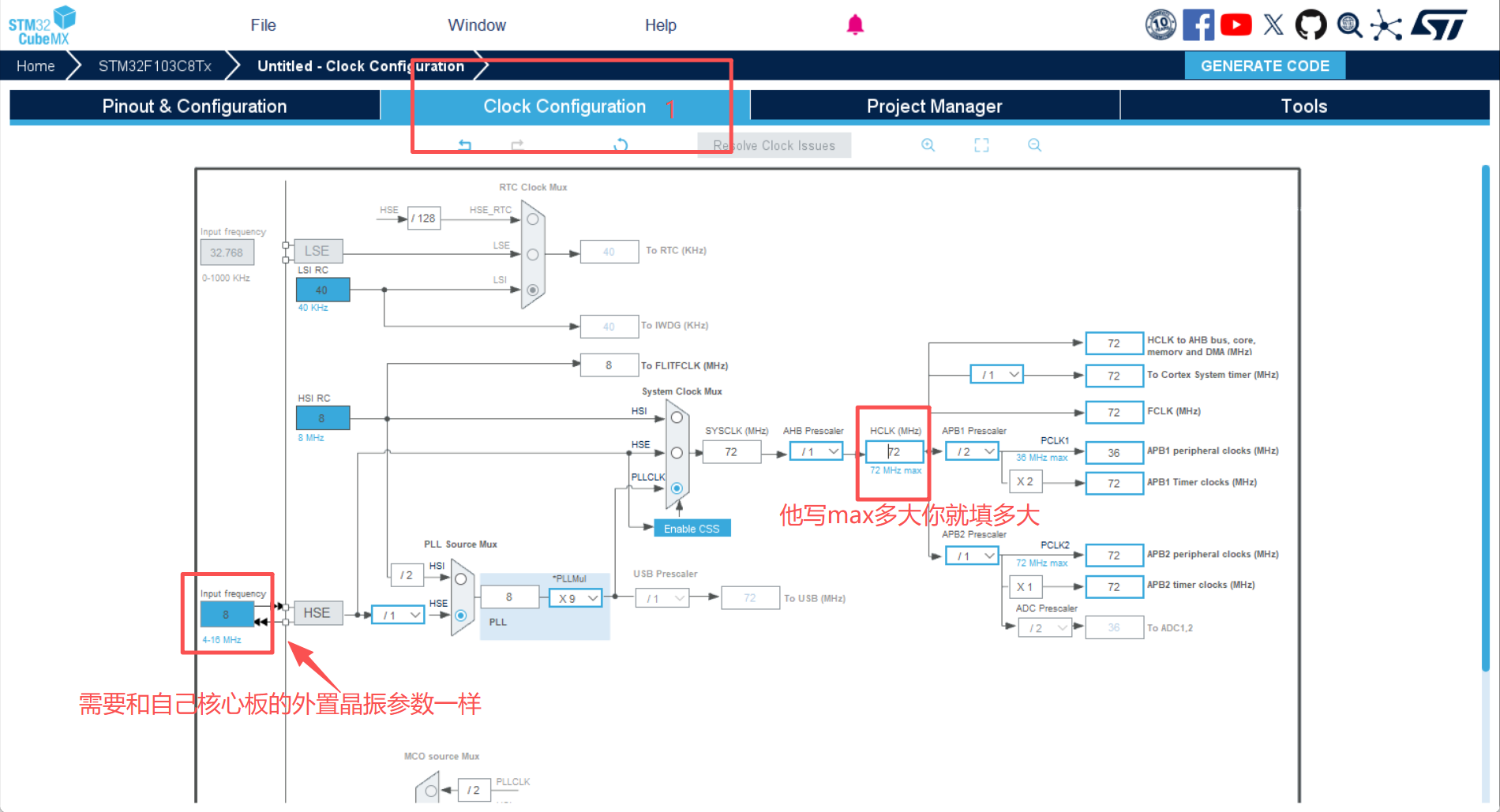The image size is (1500, 812).
Task: Click the HSI RC 8 MHz block
Action: click(x=323, y=418)
